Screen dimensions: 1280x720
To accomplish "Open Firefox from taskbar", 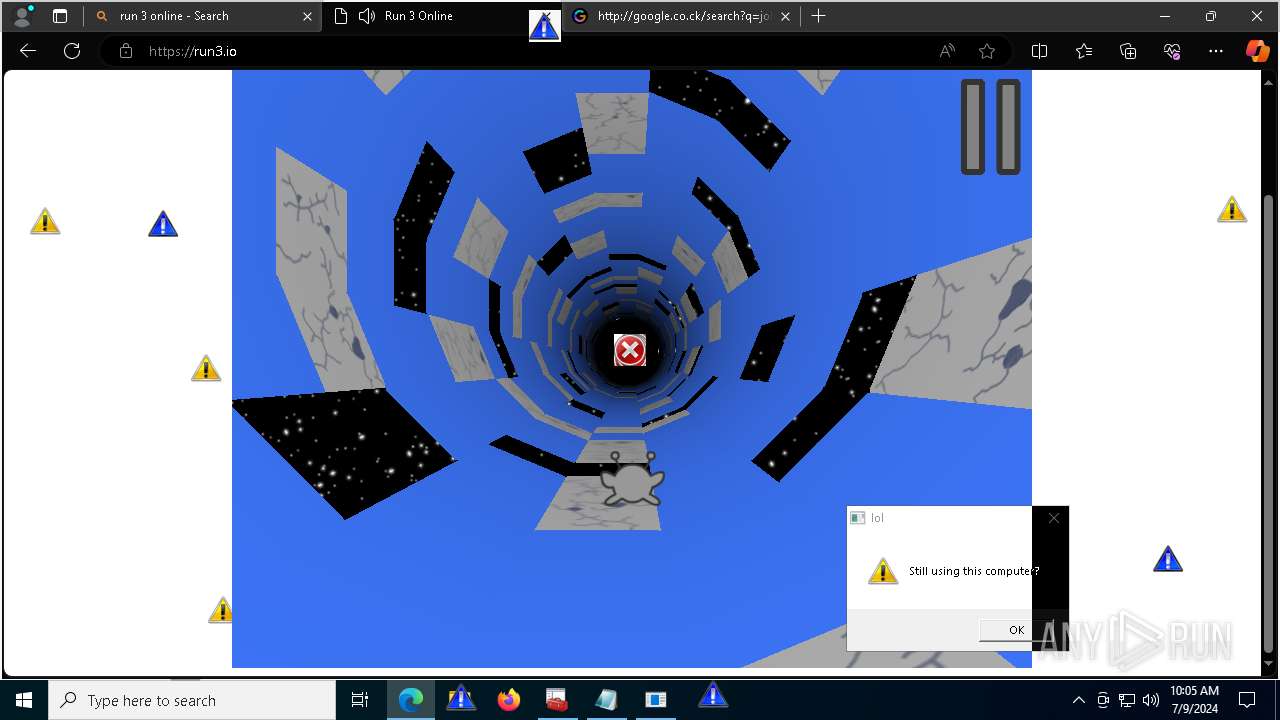I will (x=509, y=700).
